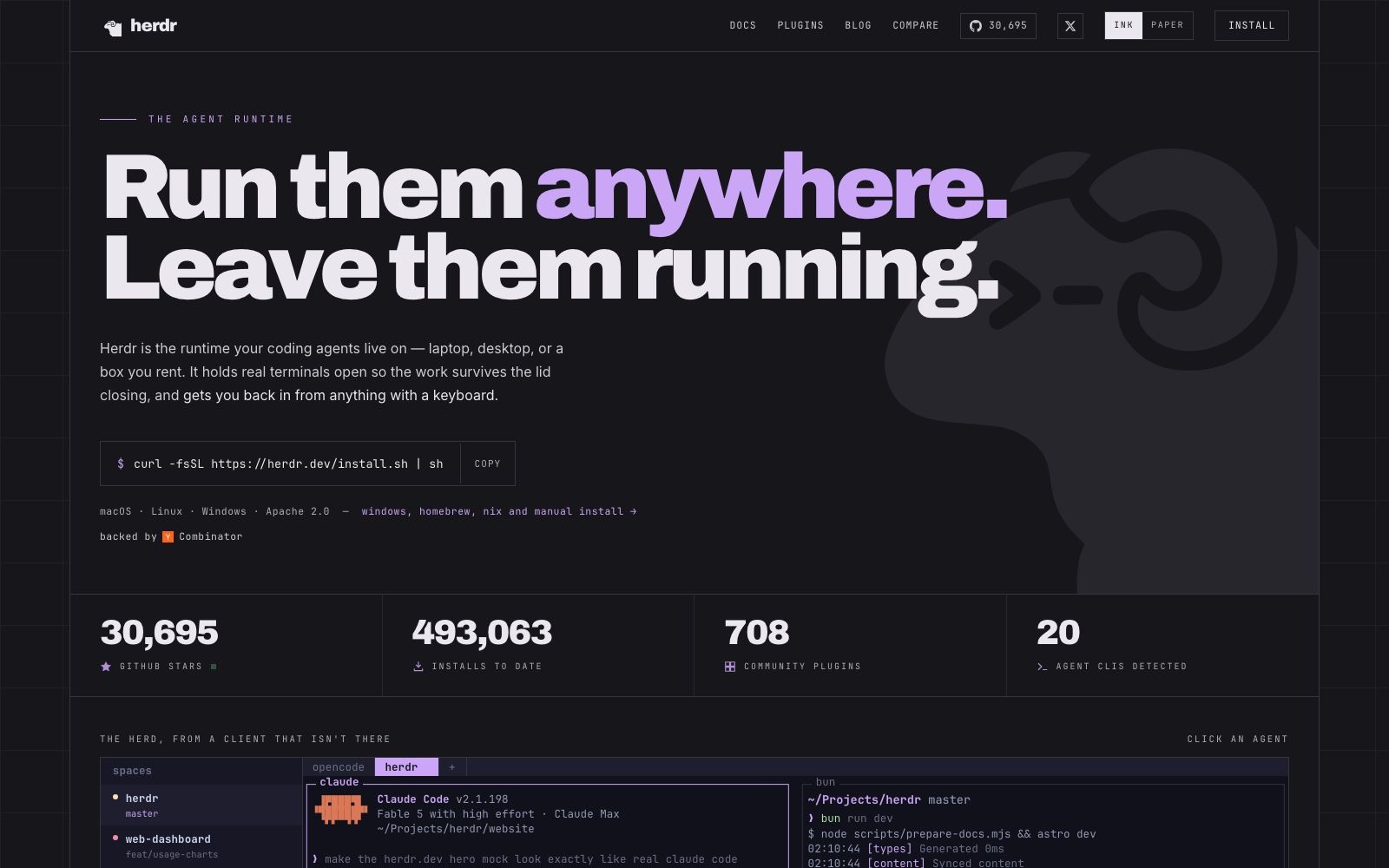Image resolution: width=1389 pixels, height=868 pixels.
Task: Switch theme to PAPER
Action: tap(1168, 25)
